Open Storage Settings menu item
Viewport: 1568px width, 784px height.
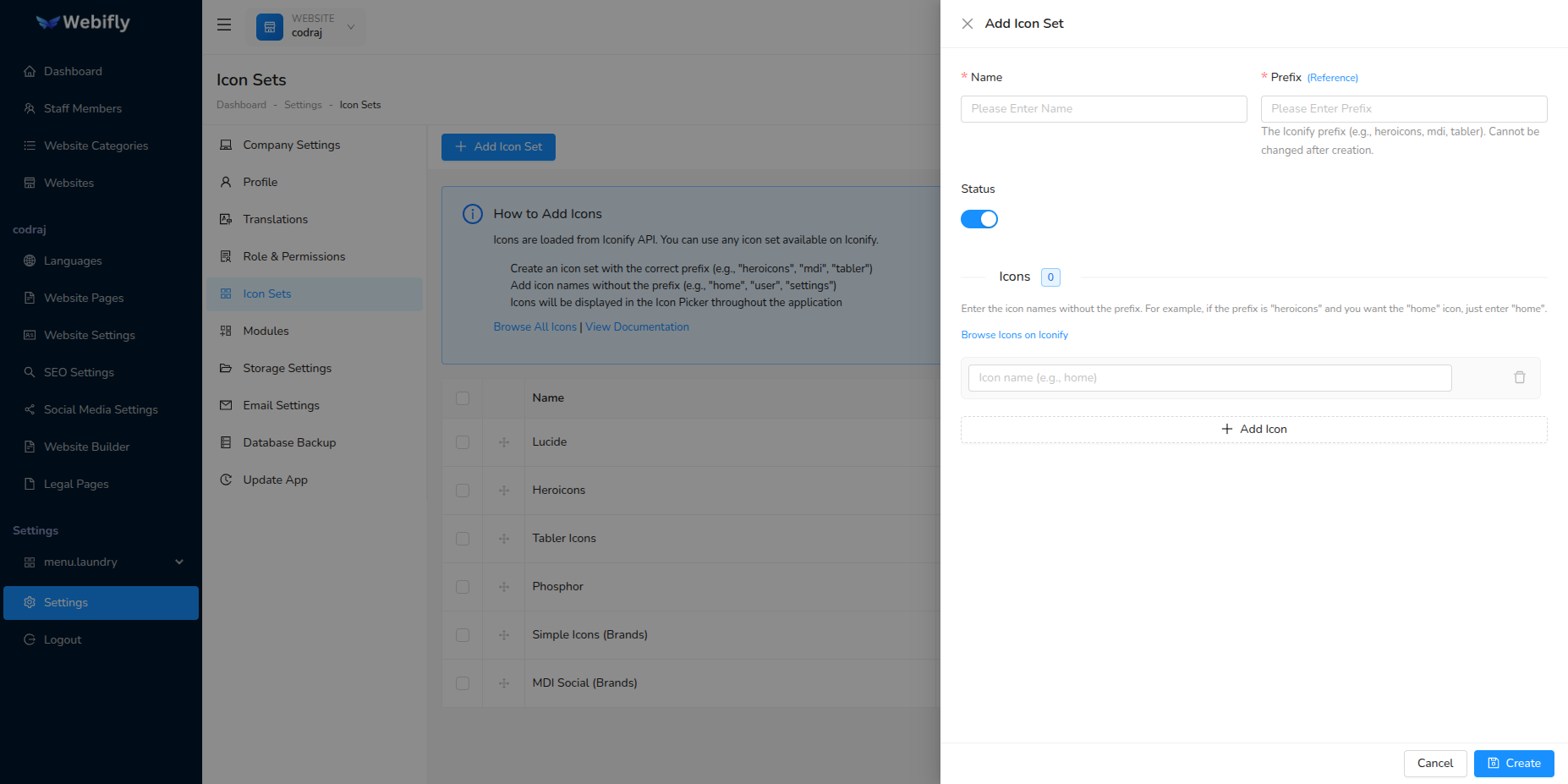pyautogui.click(x=287, y=368)
